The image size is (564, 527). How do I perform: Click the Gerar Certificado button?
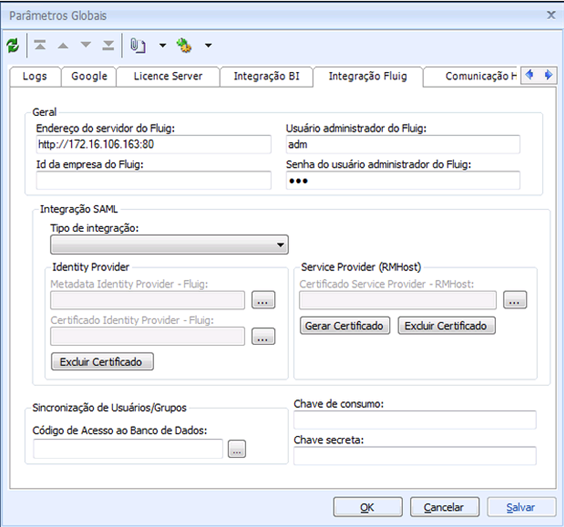[345, 326]
